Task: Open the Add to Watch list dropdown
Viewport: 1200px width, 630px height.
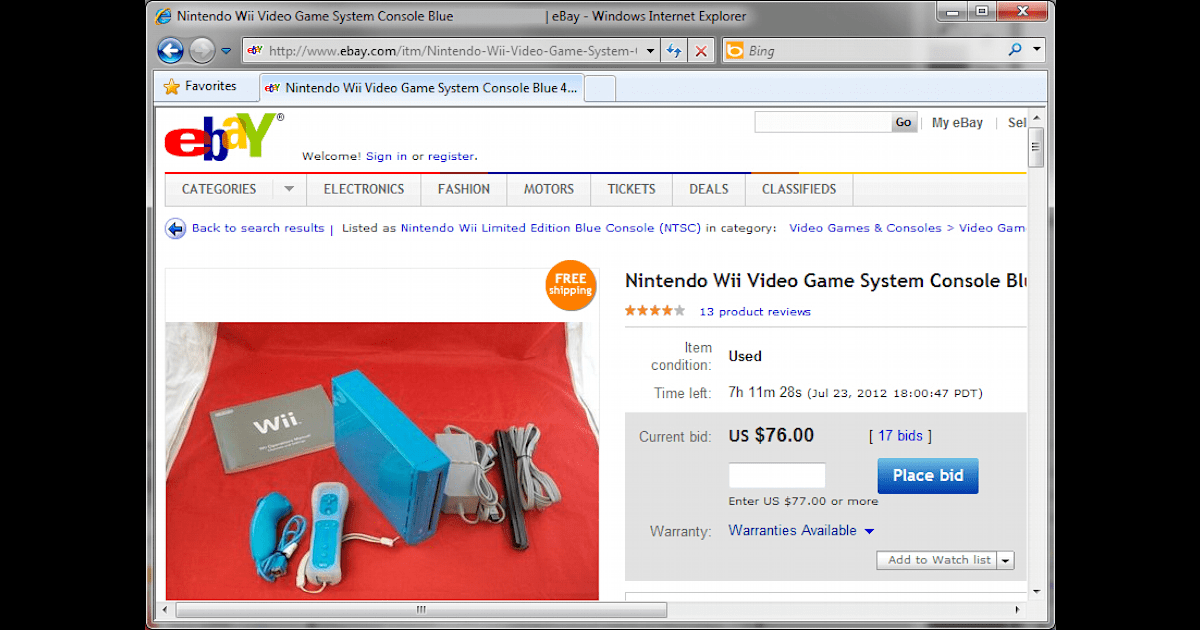Action: tap(1007, 560)
